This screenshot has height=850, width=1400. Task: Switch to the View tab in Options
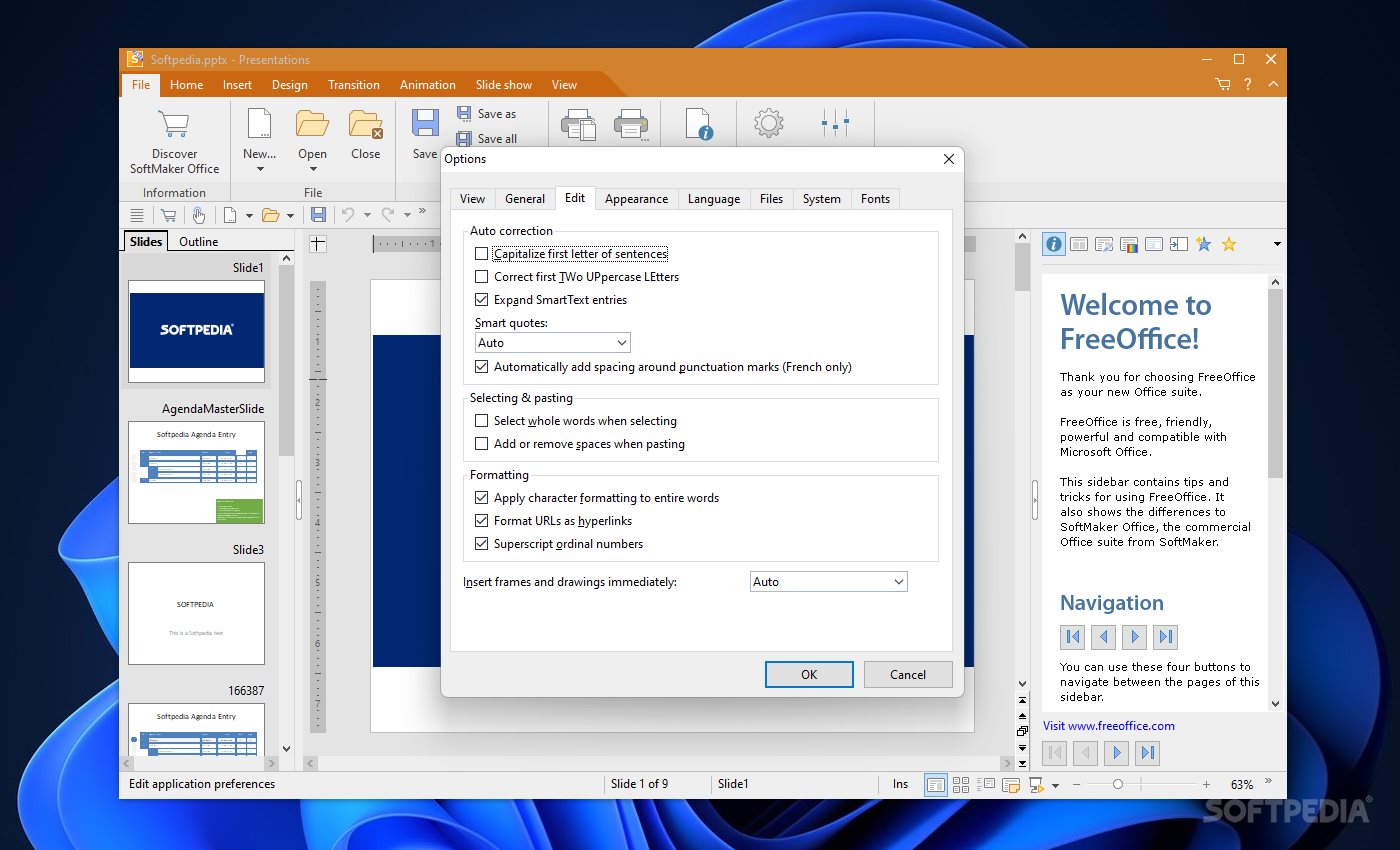tap(473, 199)
